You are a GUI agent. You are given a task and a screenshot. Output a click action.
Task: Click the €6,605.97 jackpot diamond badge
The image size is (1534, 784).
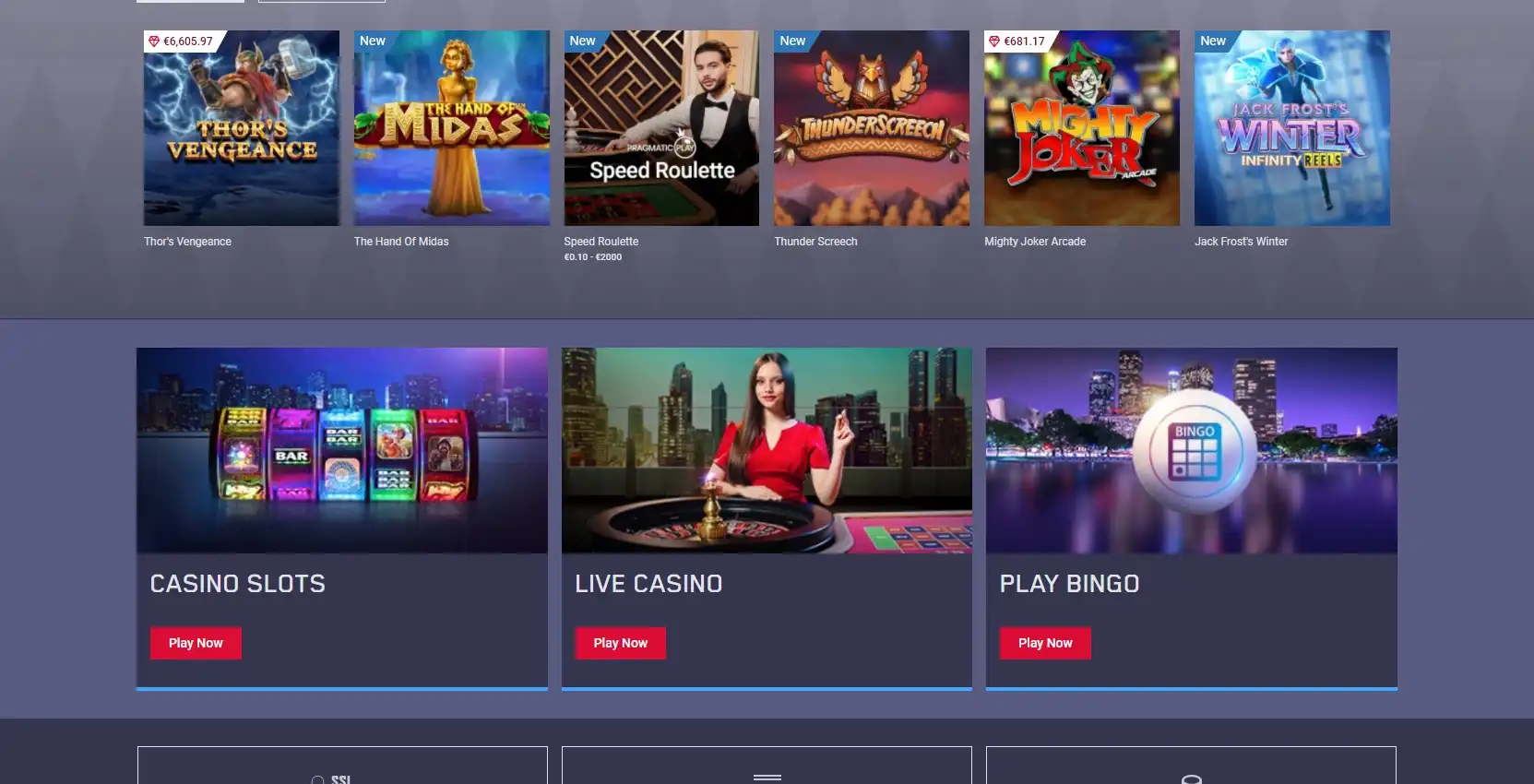pyautogui.click(x=181, y=42)
